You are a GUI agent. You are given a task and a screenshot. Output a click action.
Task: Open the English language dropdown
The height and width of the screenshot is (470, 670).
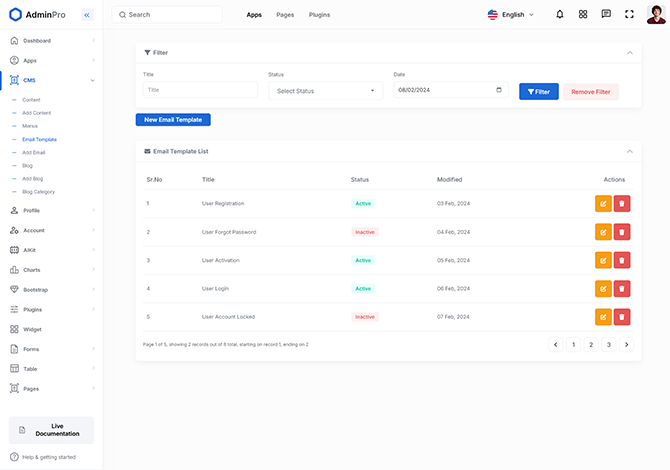tap(511, 15)
